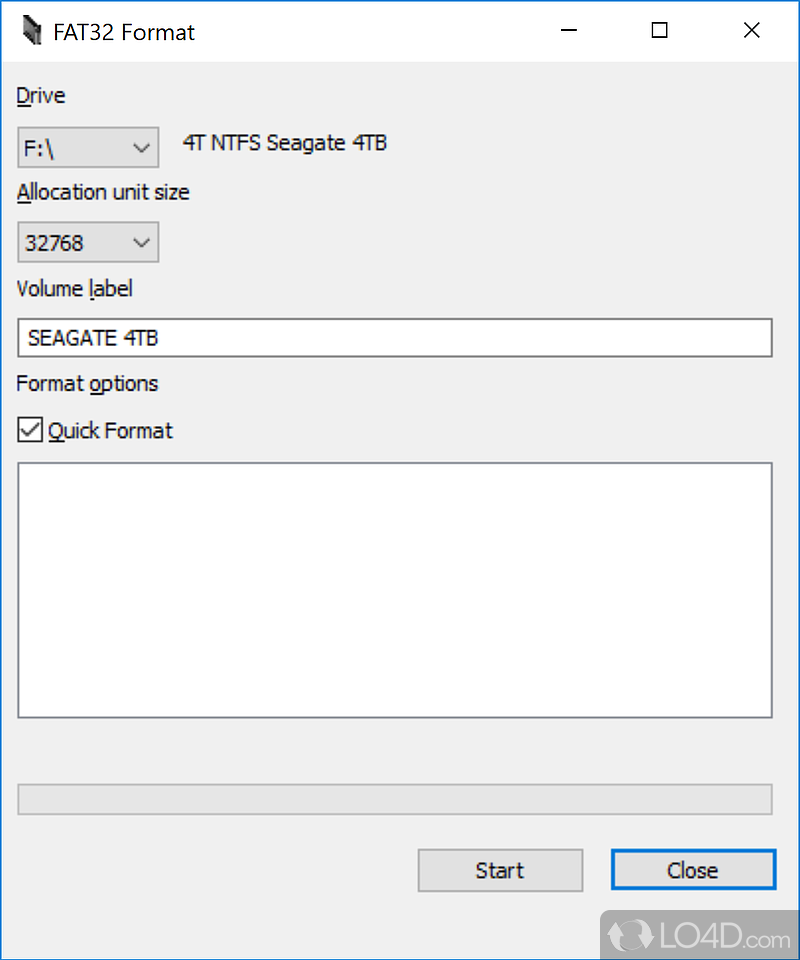Click the Drive label text
Viewport: 800px width, 960px height.
tap(40, 96)
